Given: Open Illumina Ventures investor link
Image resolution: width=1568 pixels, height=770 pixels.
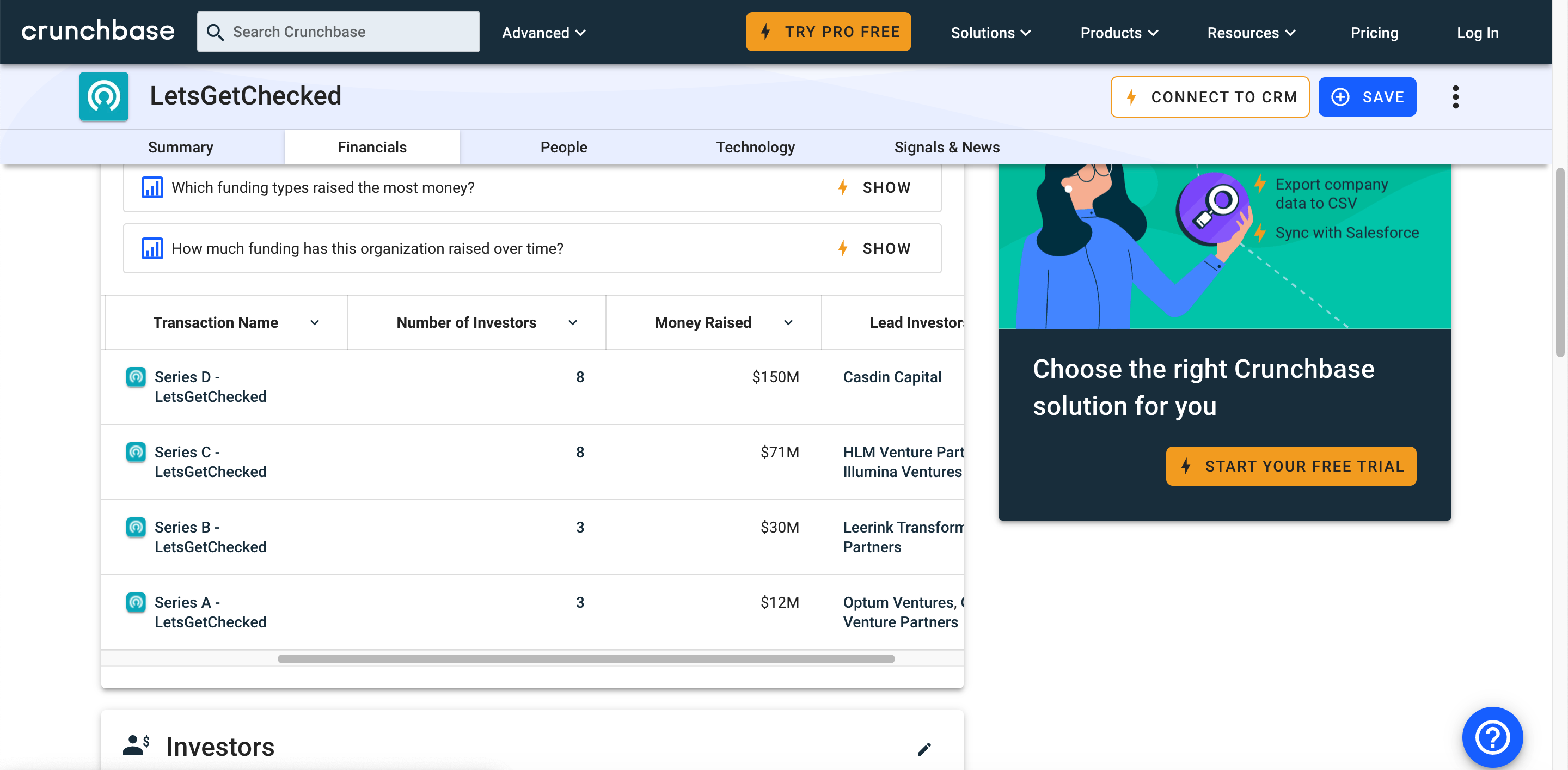Looking at the screenshot, I should click(902, 472).
